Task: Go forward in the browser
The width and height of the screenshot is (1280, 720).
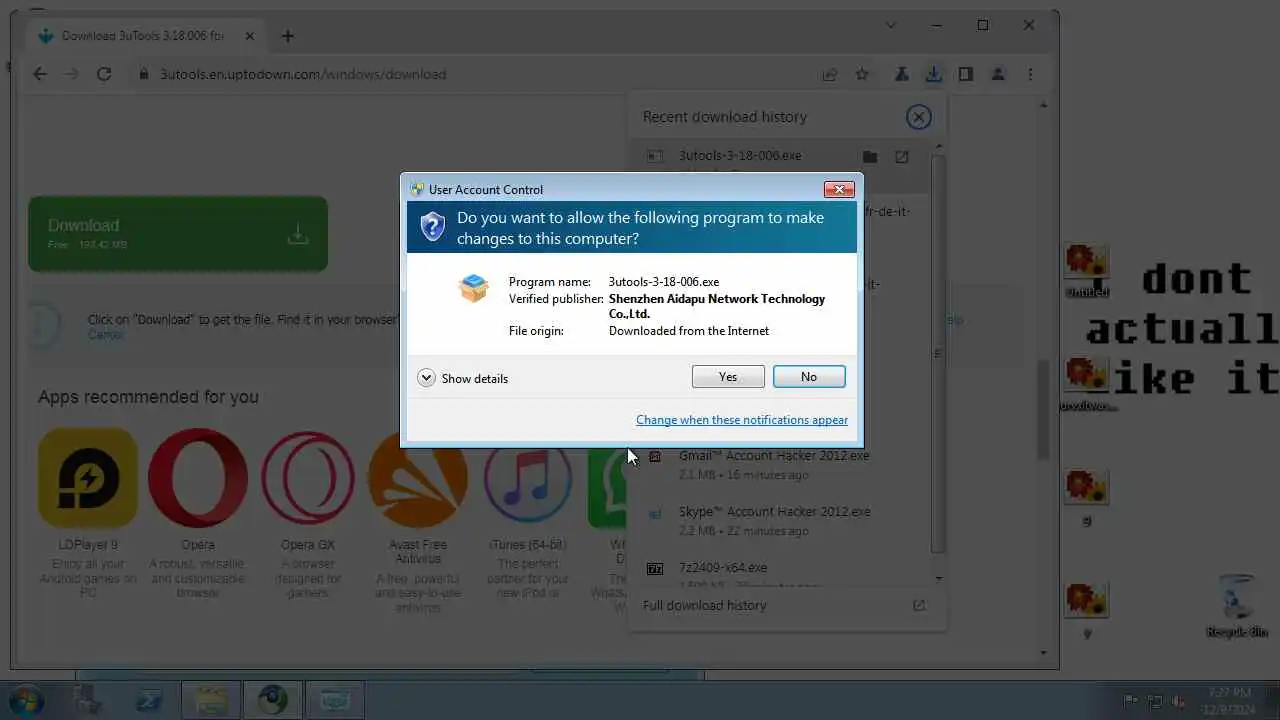Action: pos(71,74)
